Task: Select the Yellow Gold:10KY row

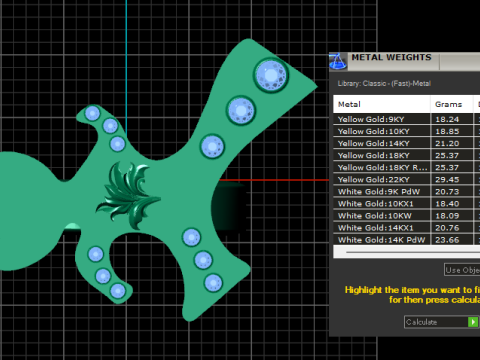Action: (x=407, y=131)
